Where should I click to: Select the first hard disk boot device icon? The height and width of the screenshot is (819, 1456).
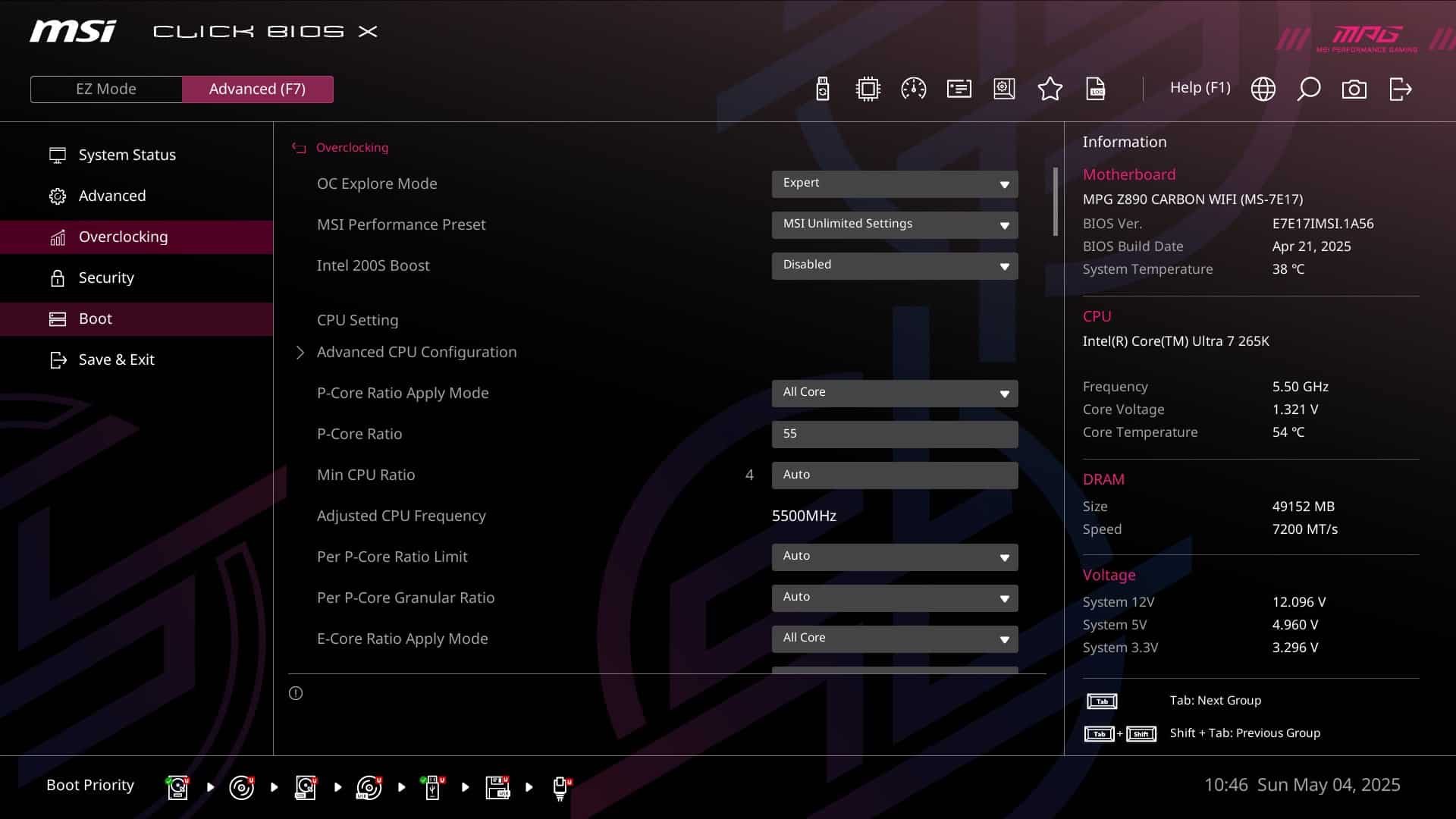(x=177, y=787)
